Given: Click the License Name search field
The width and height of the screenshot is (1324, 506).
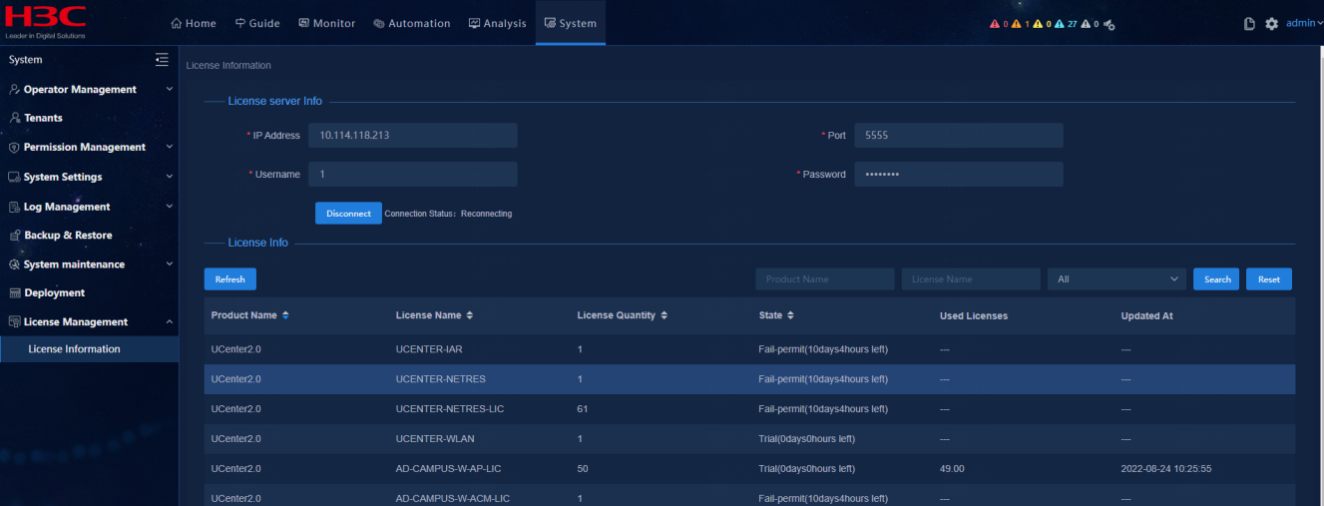Looking at the screenshot, I should coord(971,279).
